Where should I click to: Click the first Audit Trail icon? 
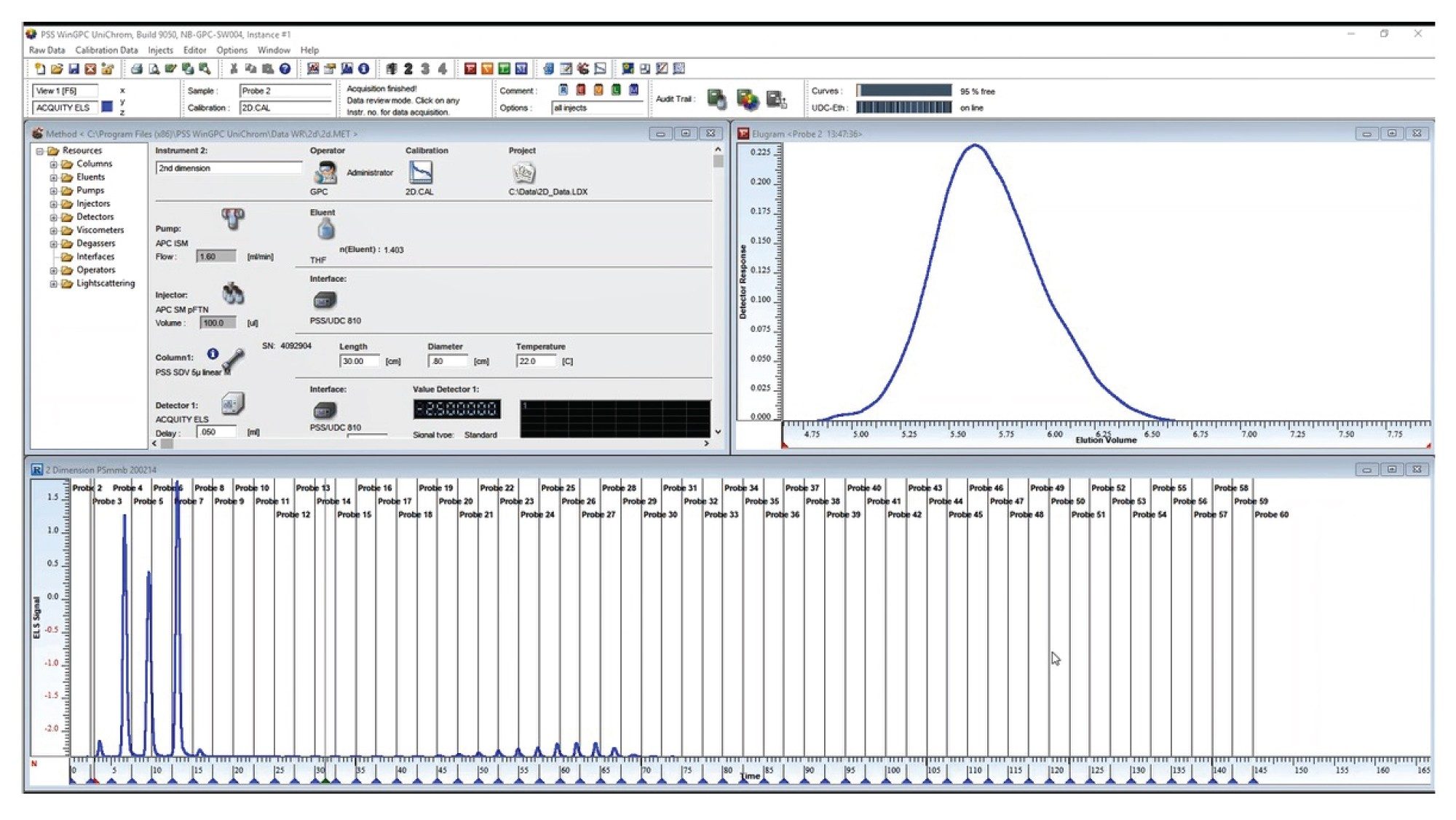[717, 99]
